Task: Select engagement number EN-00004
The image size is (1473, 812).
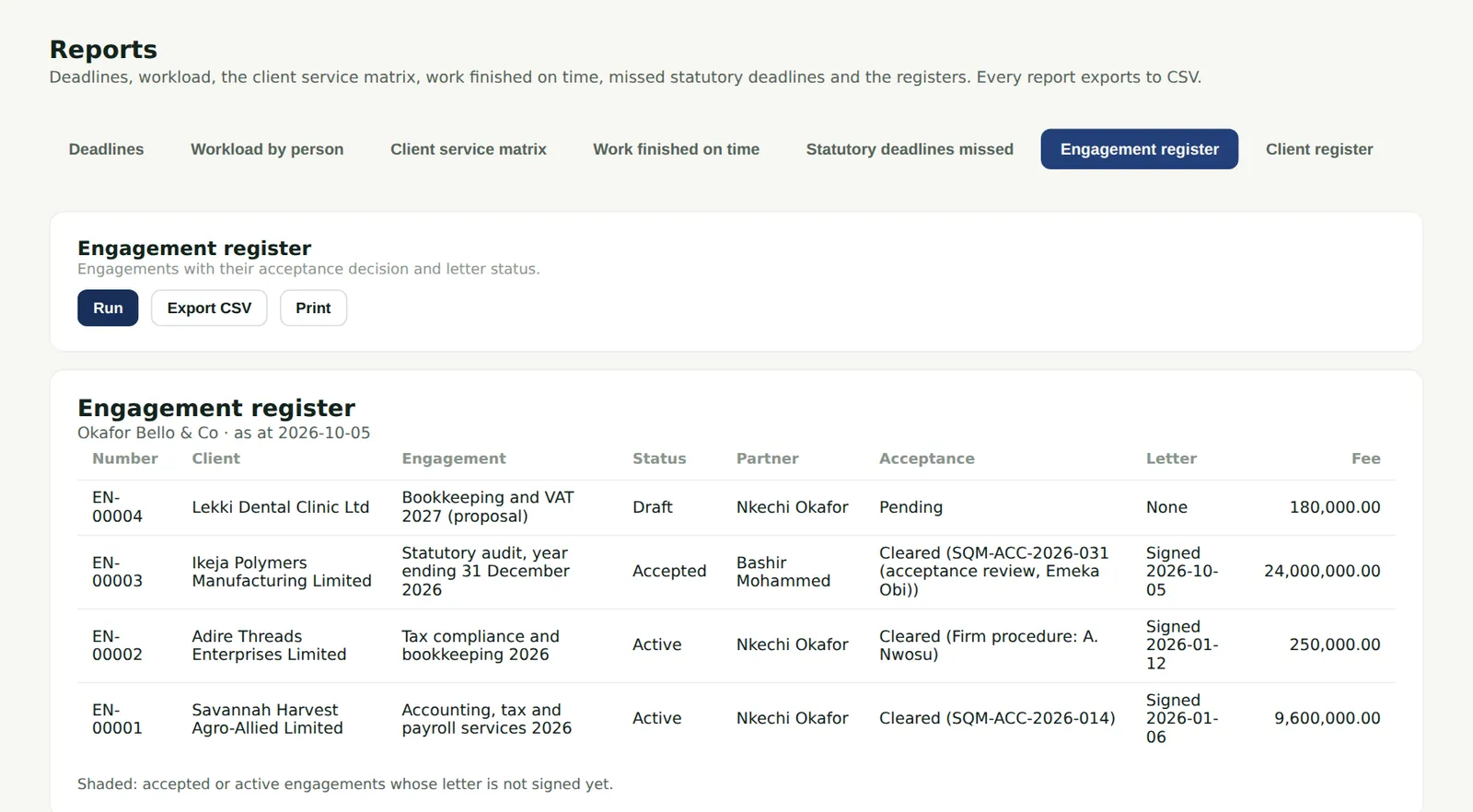Action: (117, 507)
